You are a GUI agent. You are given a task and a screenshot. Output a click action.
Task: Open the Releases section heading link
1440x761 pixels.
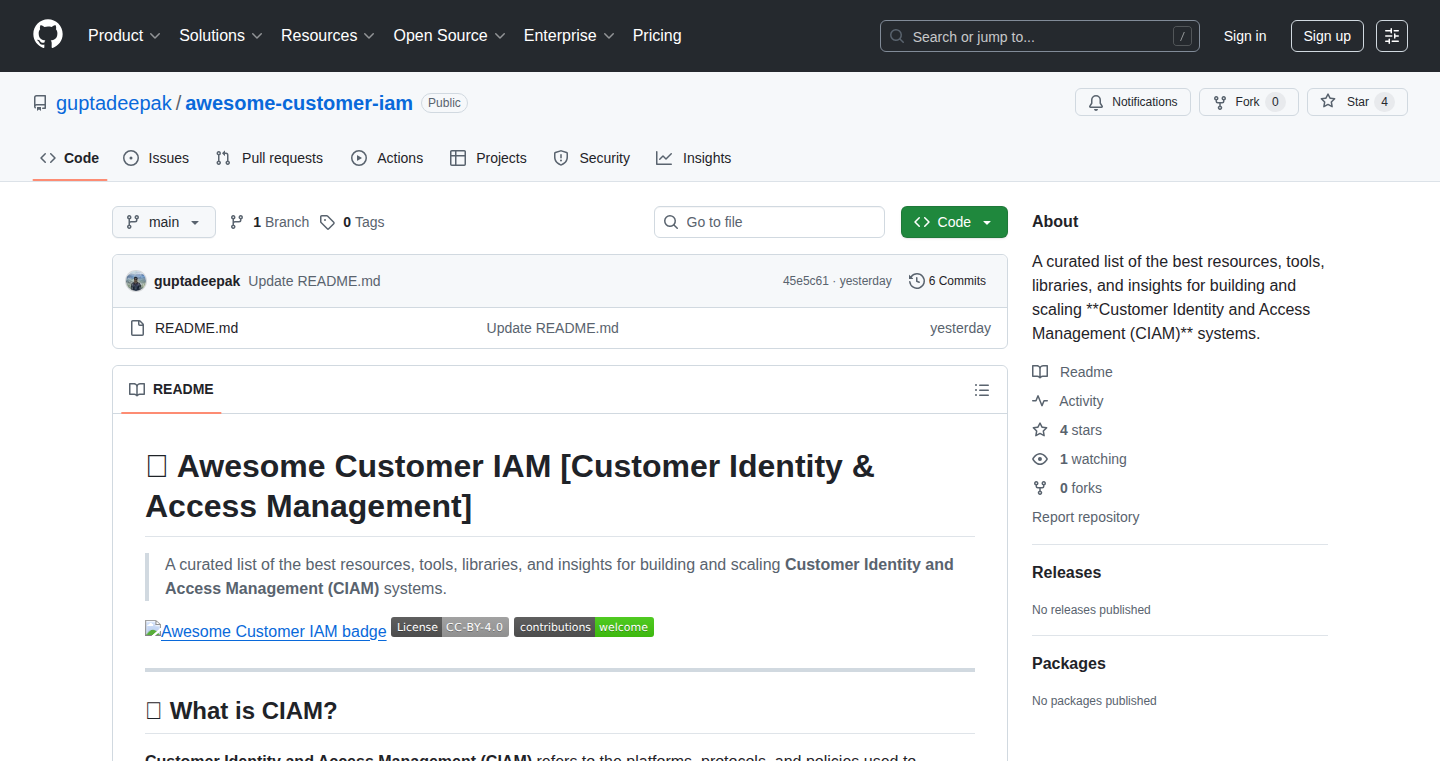coord(1066,572)
